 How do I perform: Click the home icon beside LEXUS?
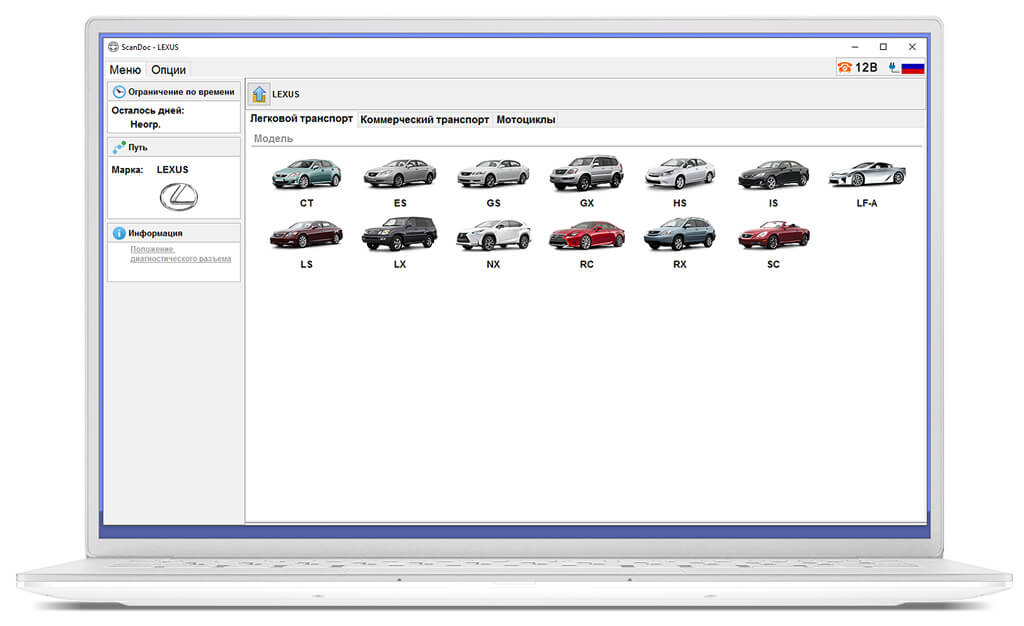point(259,94)
